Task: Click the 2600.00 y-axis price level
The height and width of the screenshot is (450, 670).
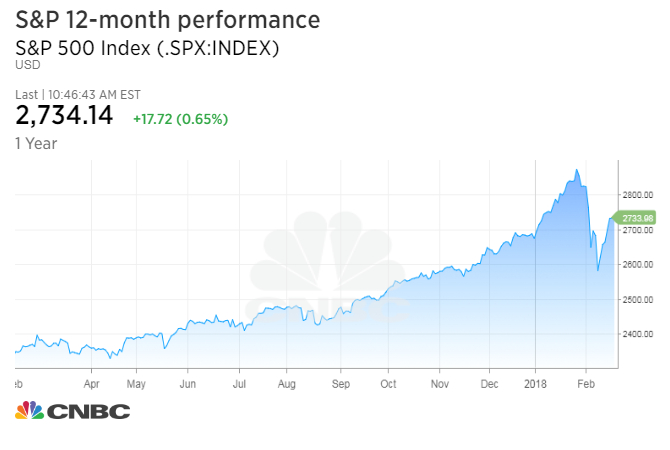Action: pyautogui.click(x=636, y=264)
